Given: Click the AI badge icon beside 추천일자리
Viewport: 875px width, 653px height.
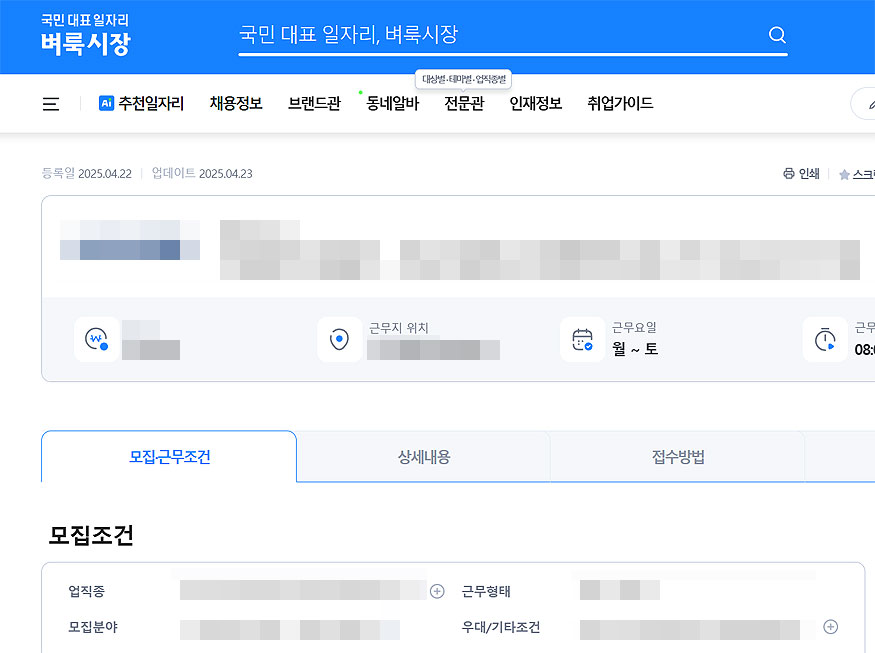Looking at the screenshot, I should tap(106, 103).
